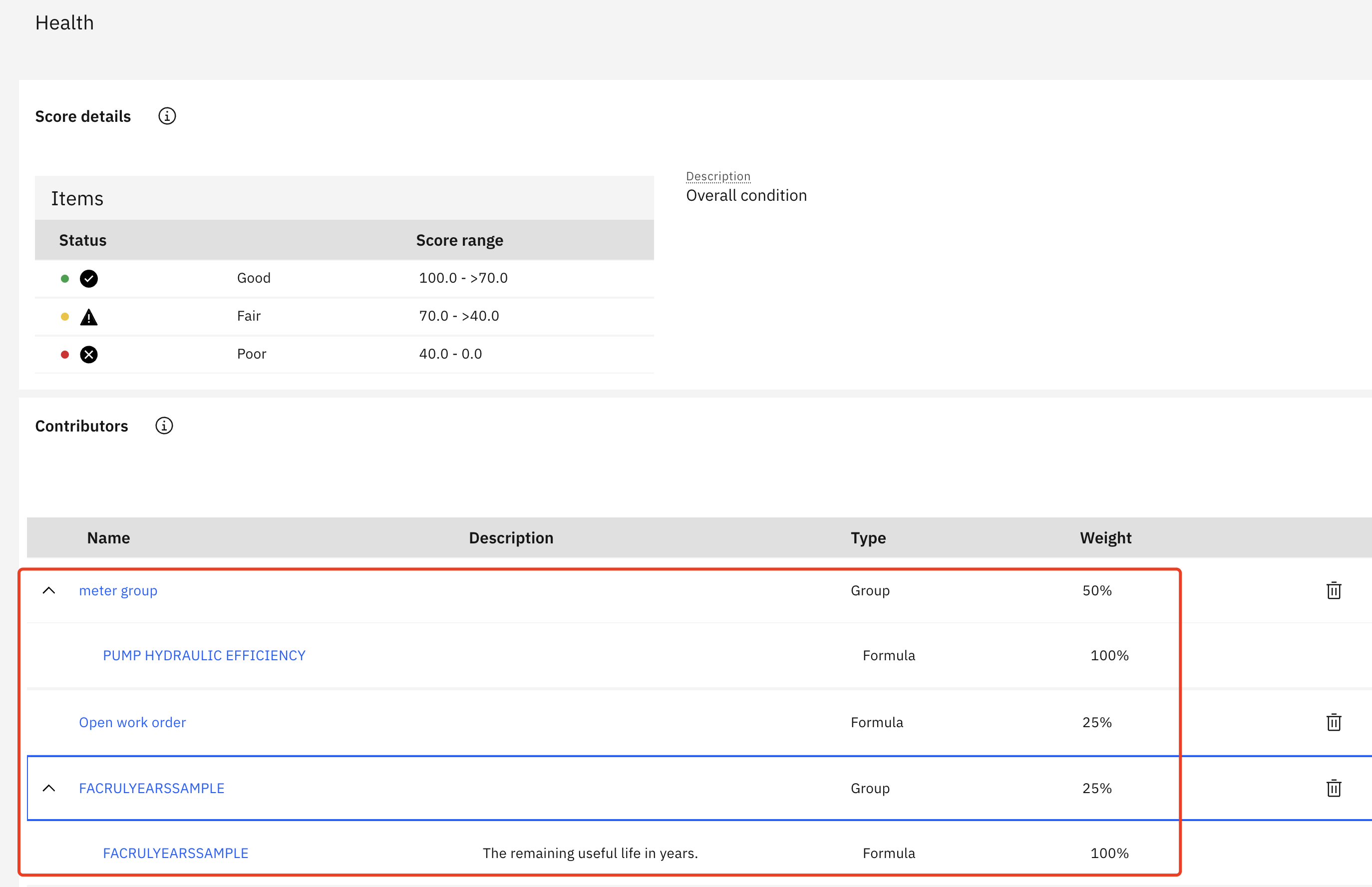
Task: Click the Type column header
Action: (x=868, y=538)
